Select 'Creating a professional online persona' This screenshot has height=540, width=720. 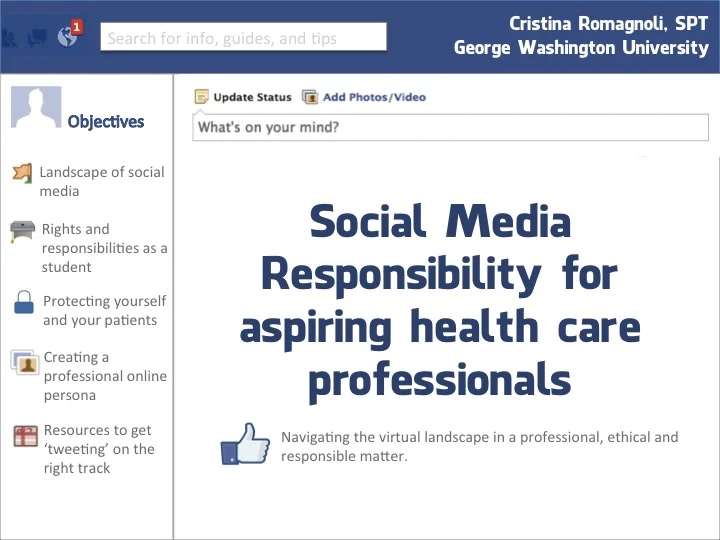click(x=105, y=376)
